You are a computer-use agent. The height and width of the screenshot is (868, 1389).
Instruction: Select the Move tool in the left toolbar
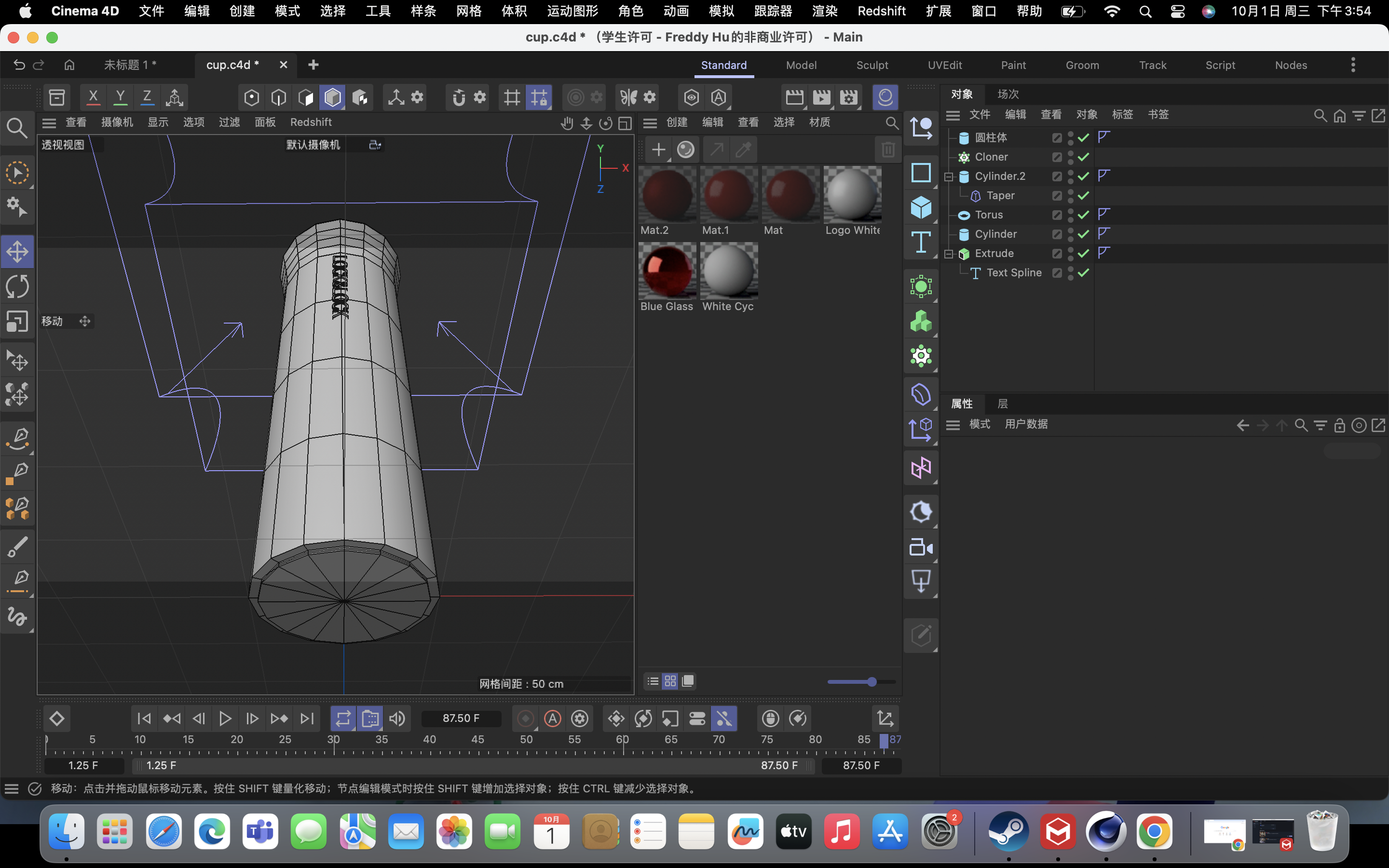(17, 251)
